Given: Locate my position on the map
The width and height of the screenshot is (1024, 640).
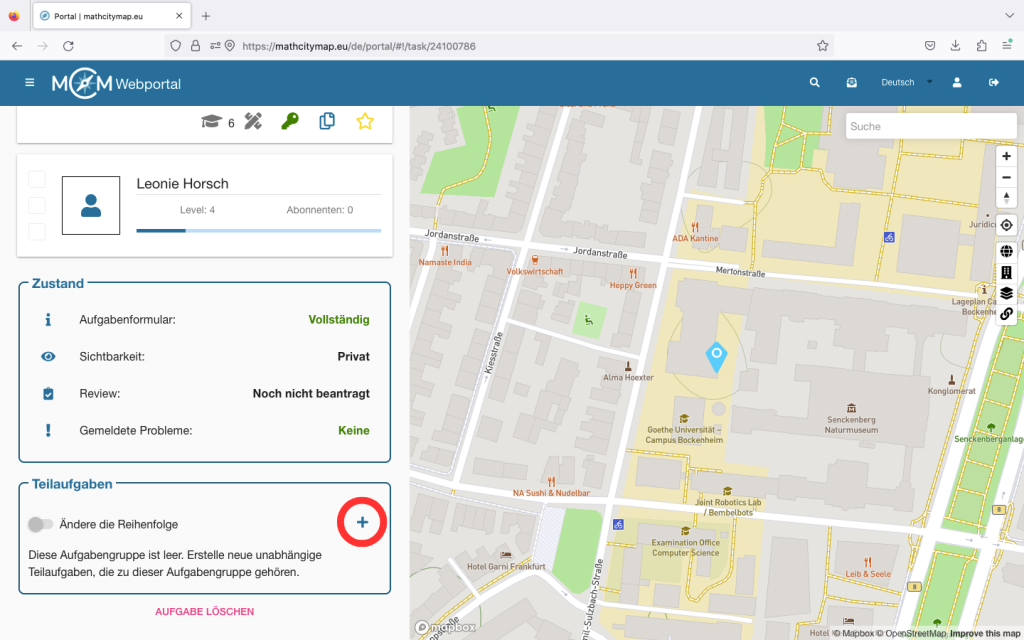Looking at the screenshot, I should [1006, 225].
